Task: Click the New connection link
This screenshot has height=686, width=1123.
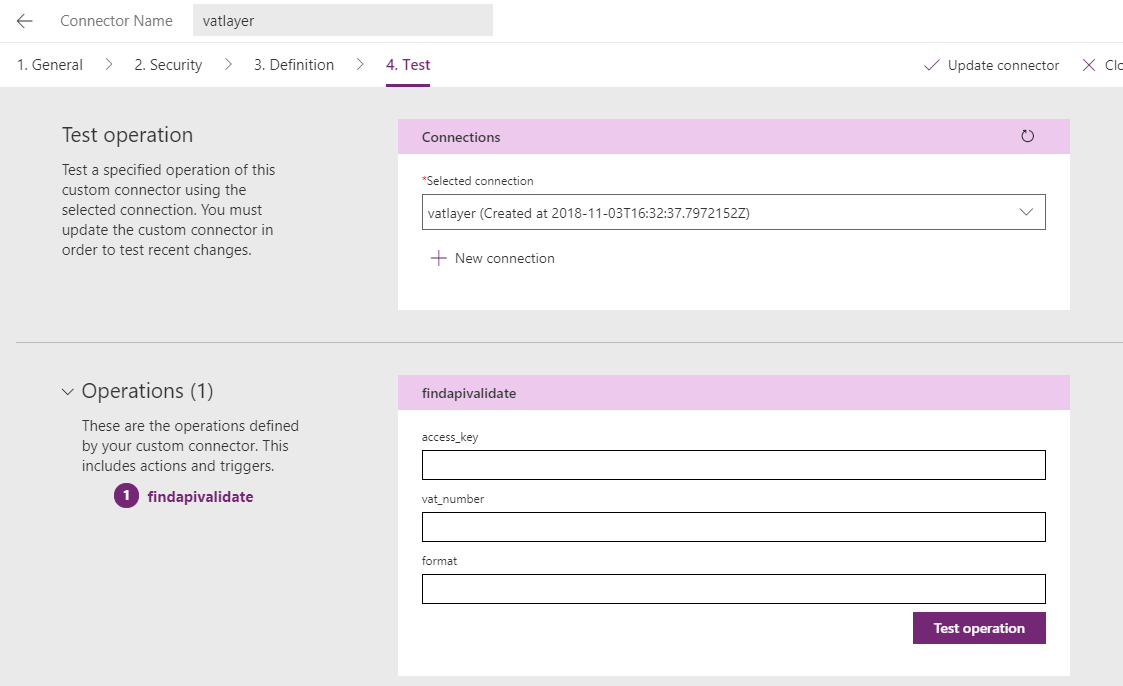Action: click(x=504, y=258)
